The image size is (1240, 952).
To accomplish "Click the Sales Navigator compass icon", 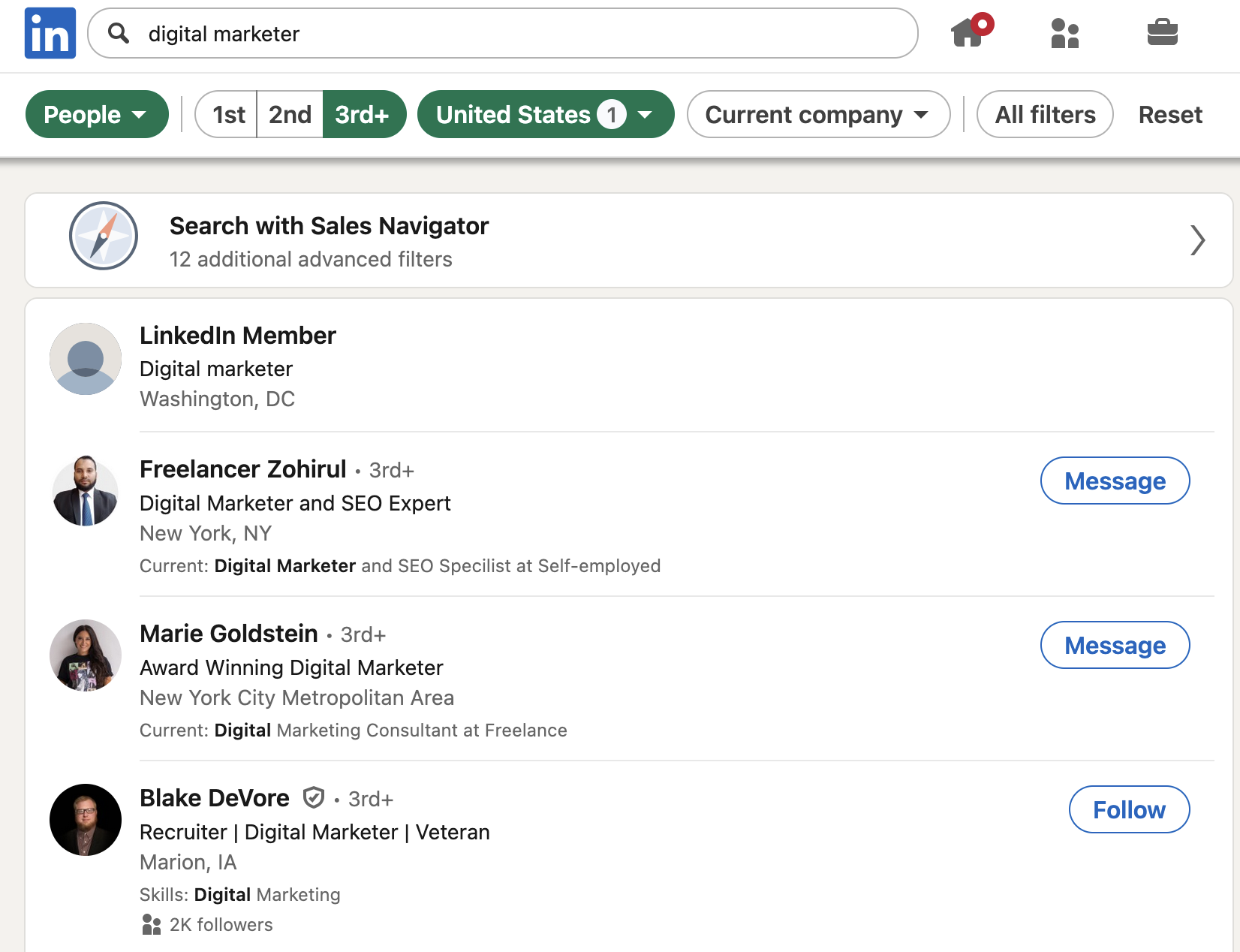I will pos(104,236).
